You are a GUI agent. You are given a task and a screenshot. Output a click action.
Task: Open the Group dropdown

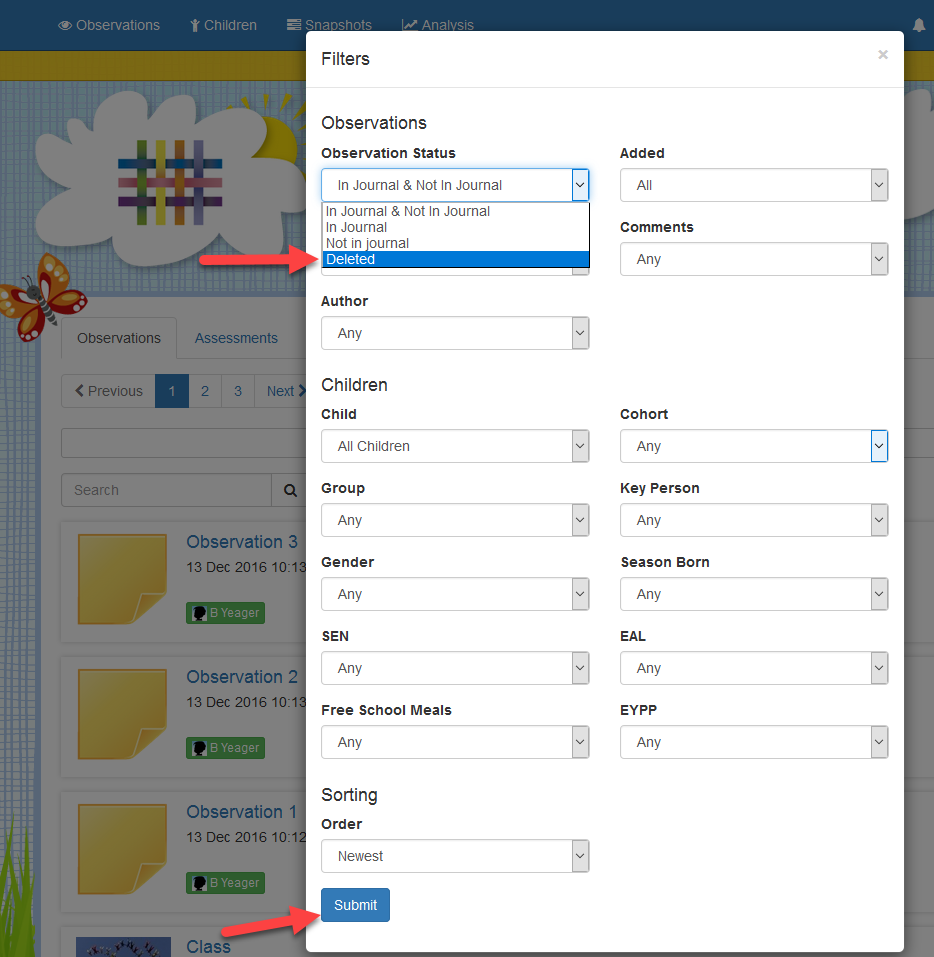(455, 520)
